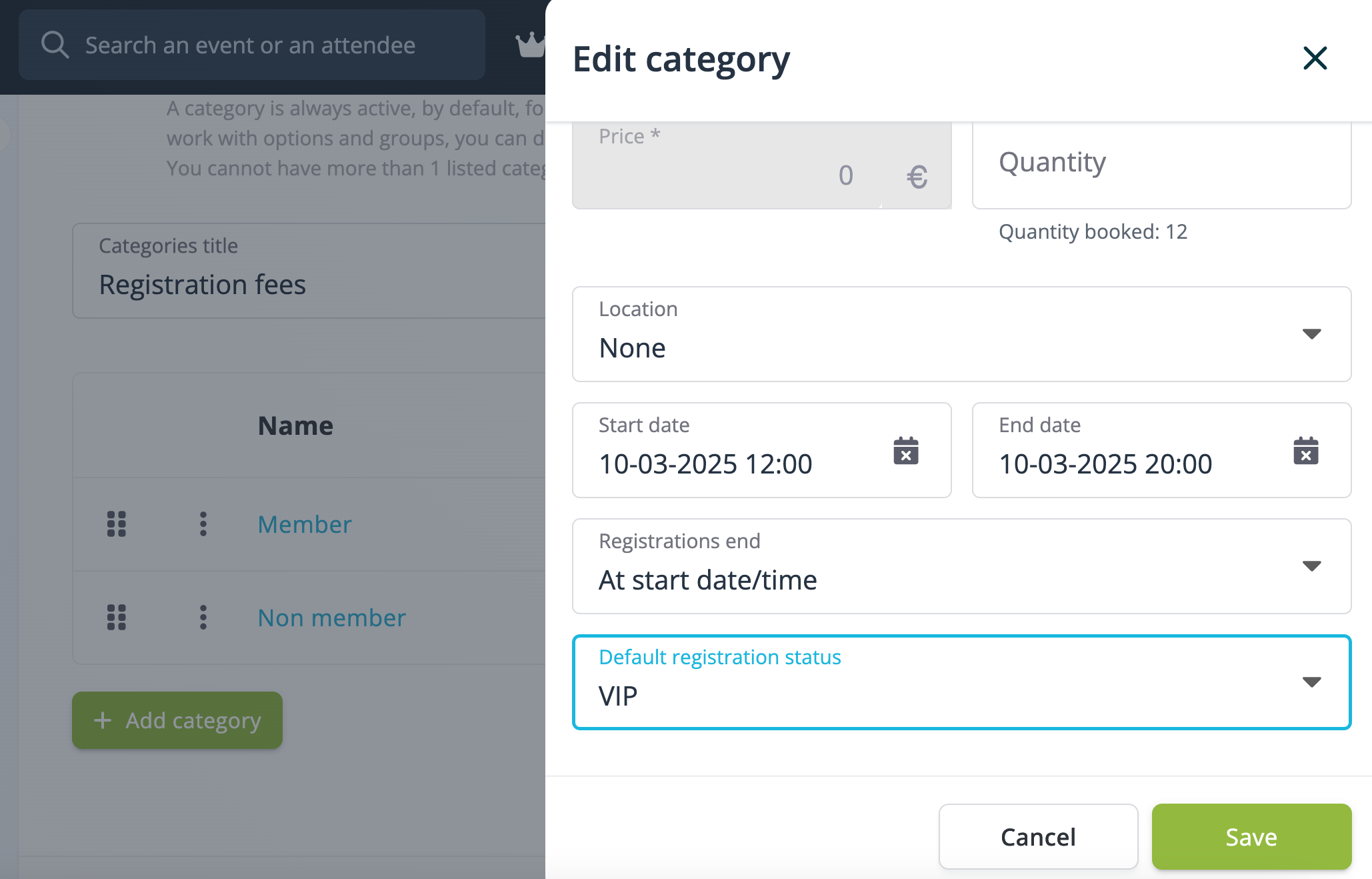Click the Start date field
The width and height of the screenshot is (1372, 879).
tap(761, 450)
